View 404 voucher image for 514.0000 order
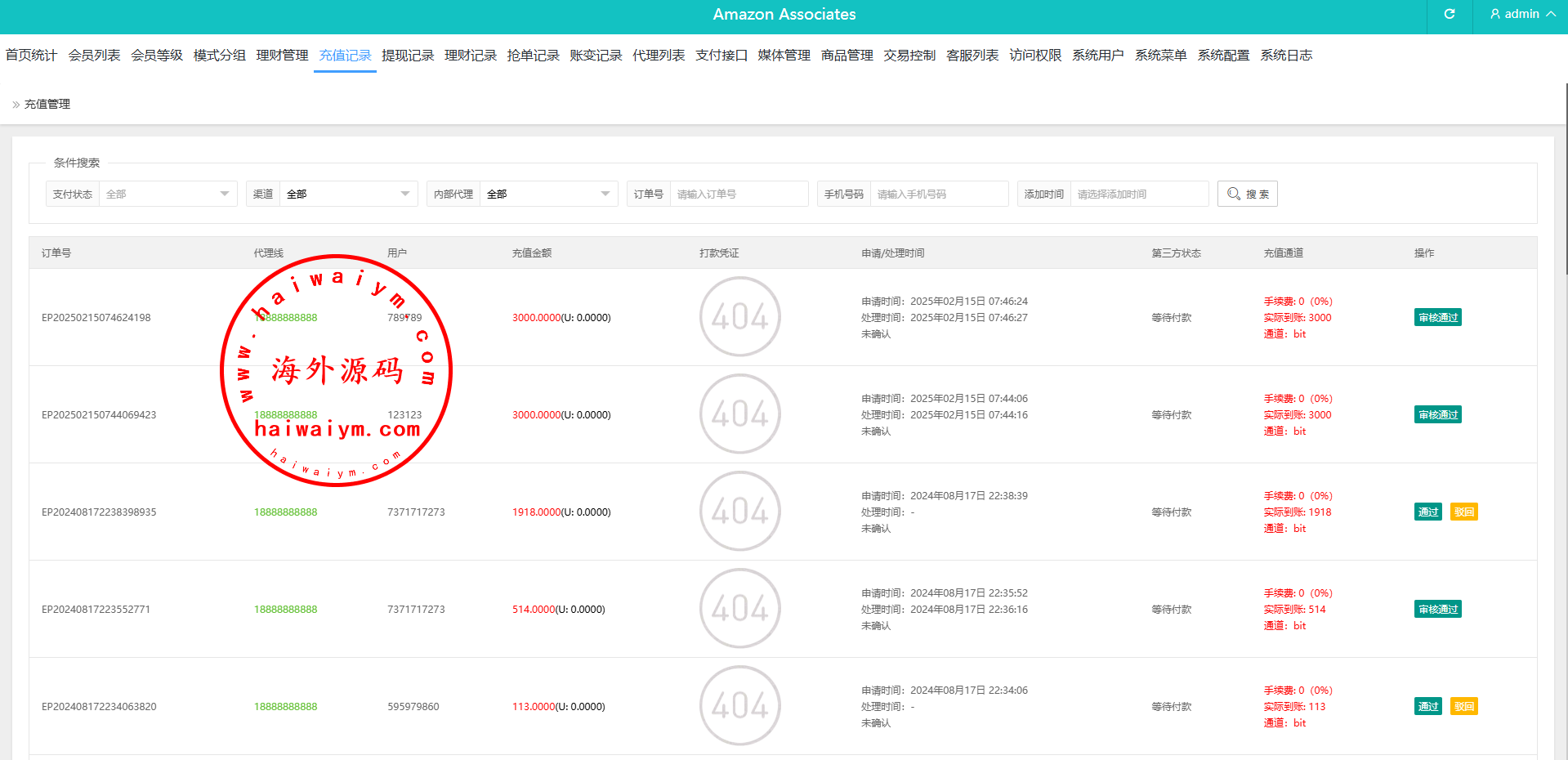This screenshot has height=760, width=1568. coord(739,609)
